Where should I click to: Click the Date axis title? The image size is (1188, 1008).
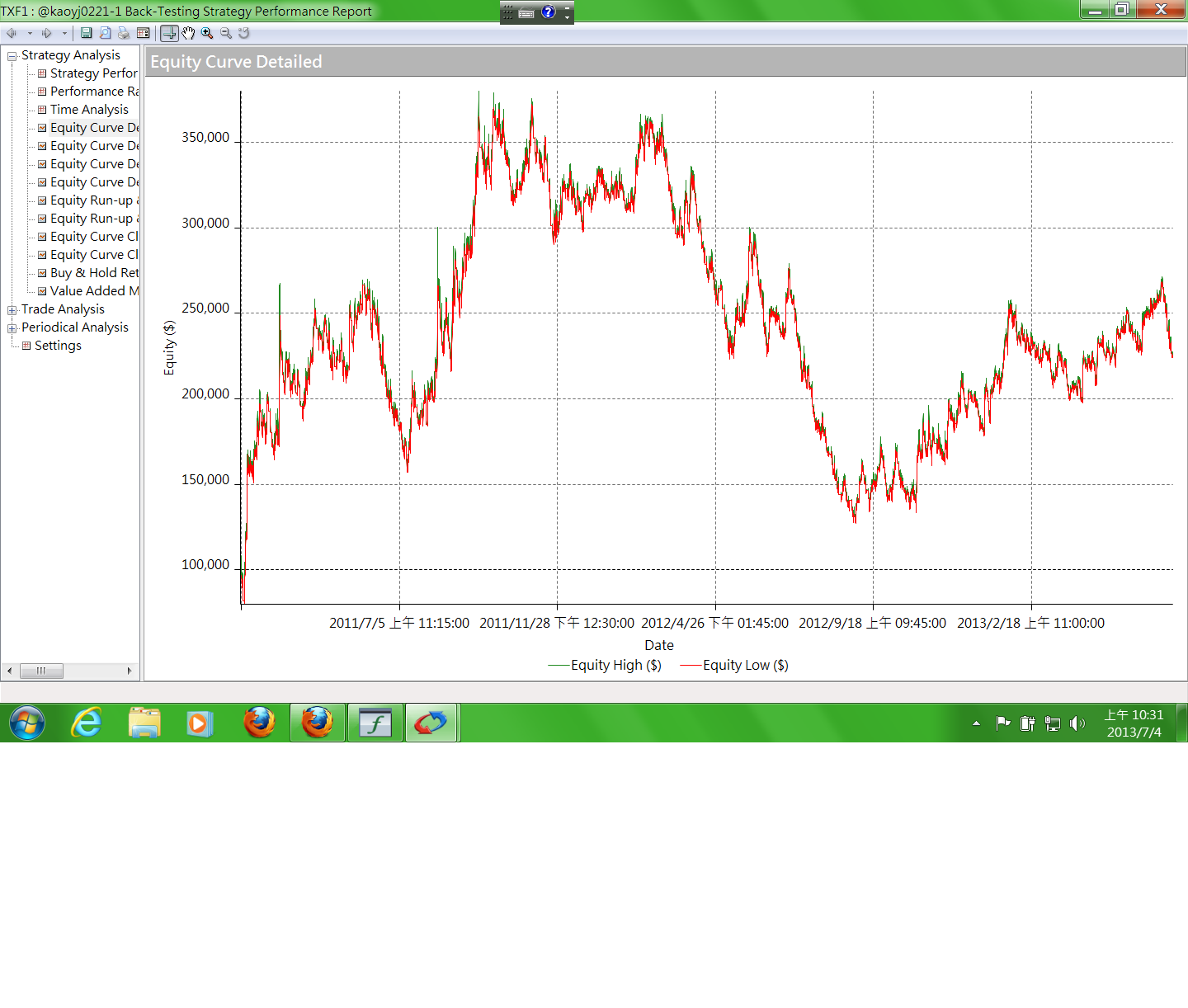click(659, 645)
